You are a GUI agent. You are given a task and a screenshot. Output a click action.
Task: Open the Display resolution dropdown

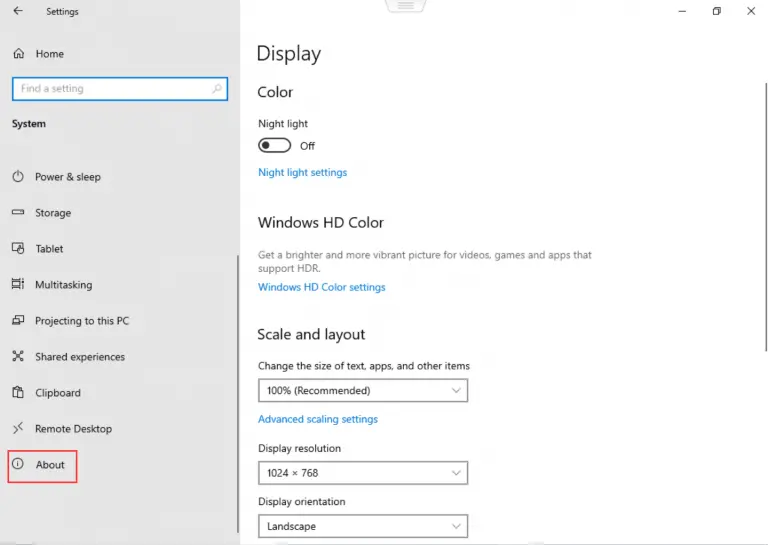(x=363, y=473)
